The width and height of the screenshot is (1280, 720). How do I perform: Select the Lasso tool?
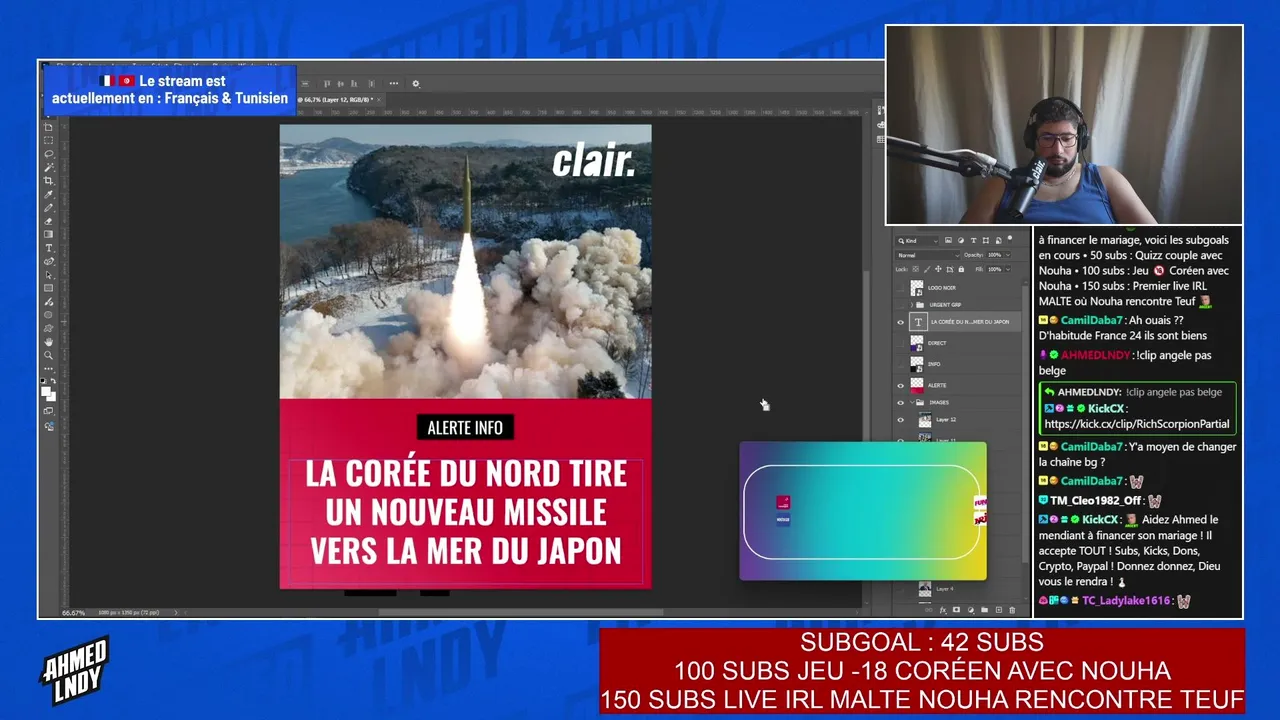click(x=48, y=154)
